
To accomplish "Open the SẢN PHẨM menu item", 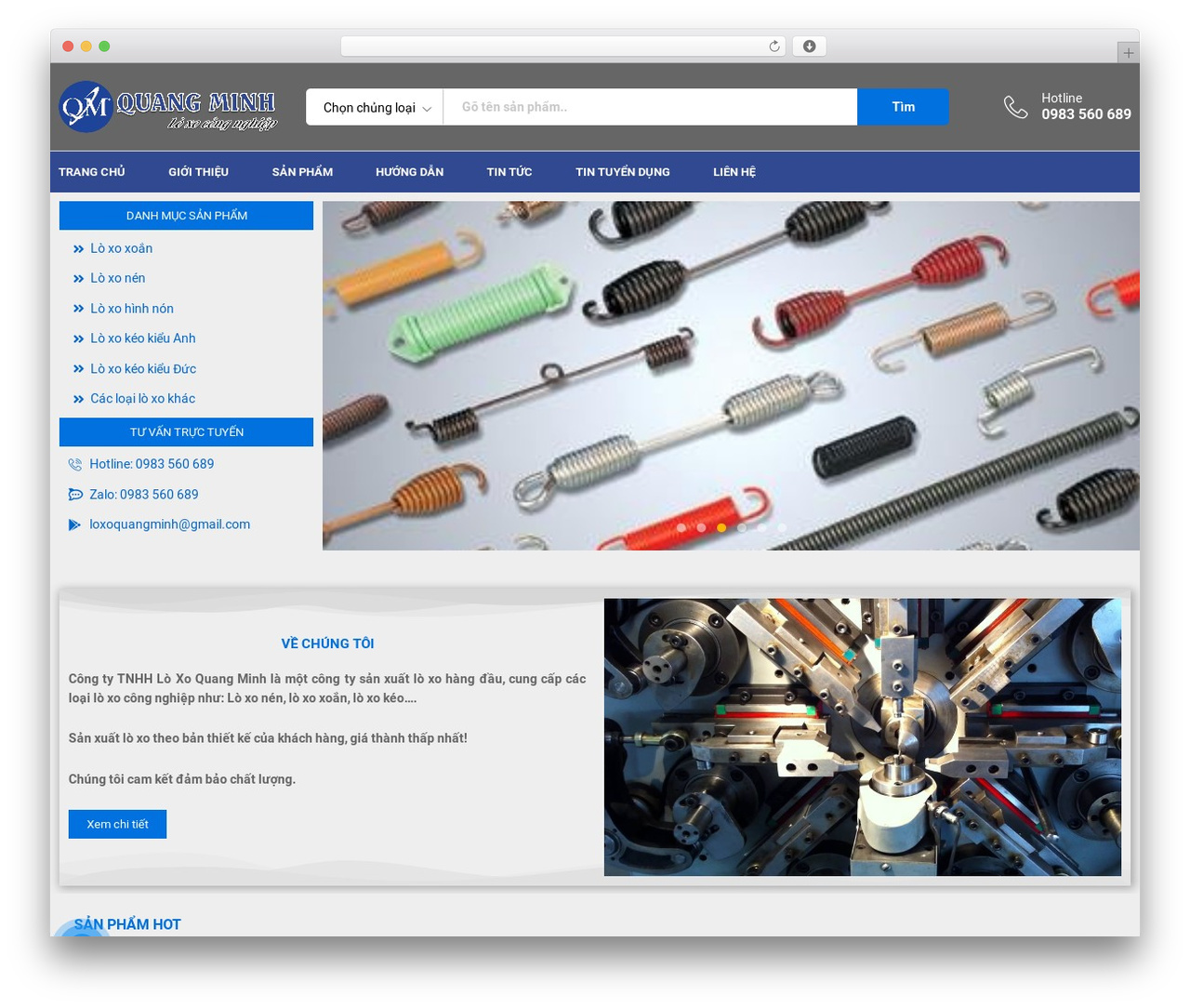I will click(302, 172).
